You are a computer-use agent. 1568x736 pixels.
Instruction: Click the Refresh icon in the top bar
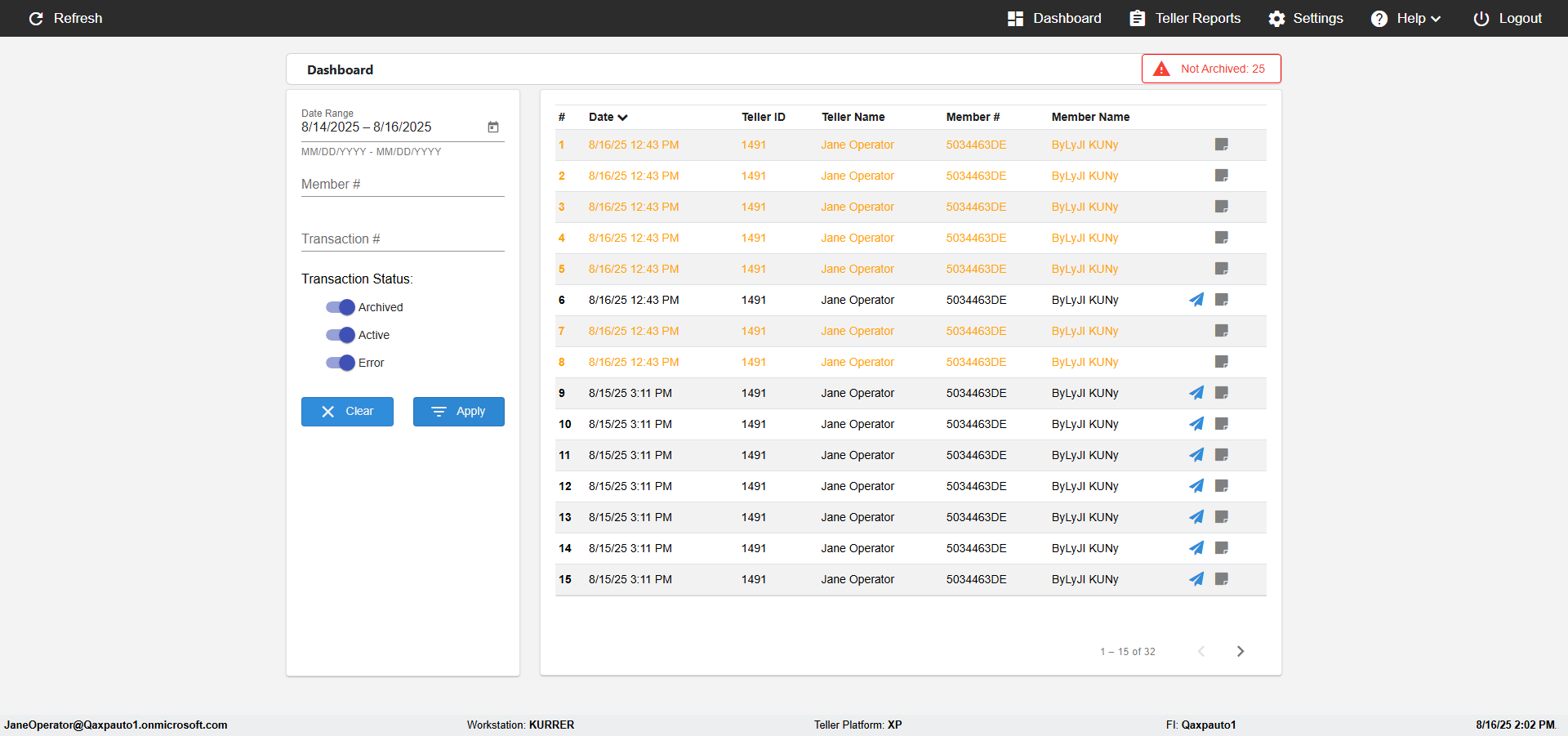coord(36,18)
